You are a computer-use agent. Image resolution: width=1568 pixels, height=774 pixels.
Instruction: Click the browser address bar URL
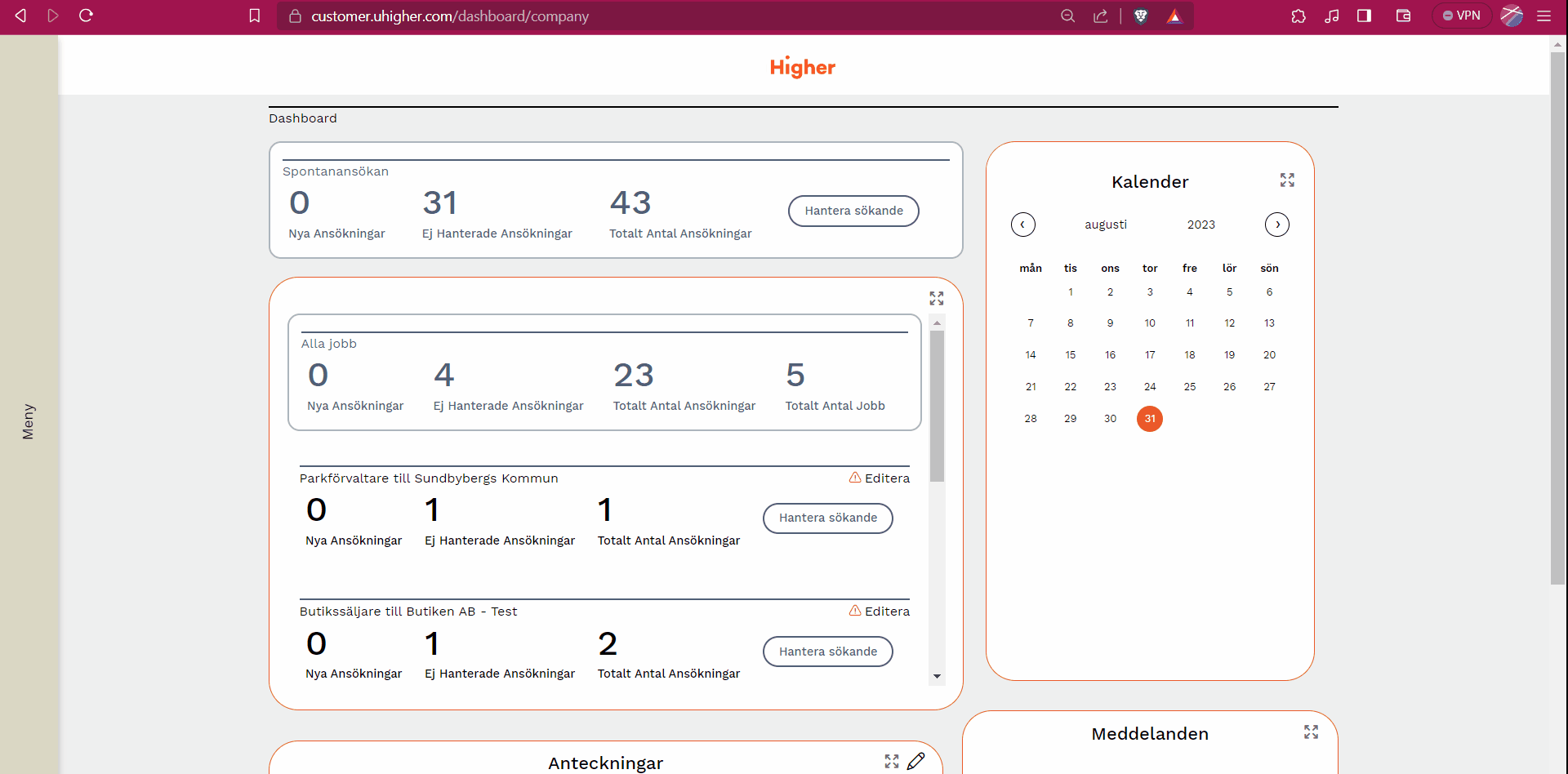pyautogui.click(x=450, y=16)
